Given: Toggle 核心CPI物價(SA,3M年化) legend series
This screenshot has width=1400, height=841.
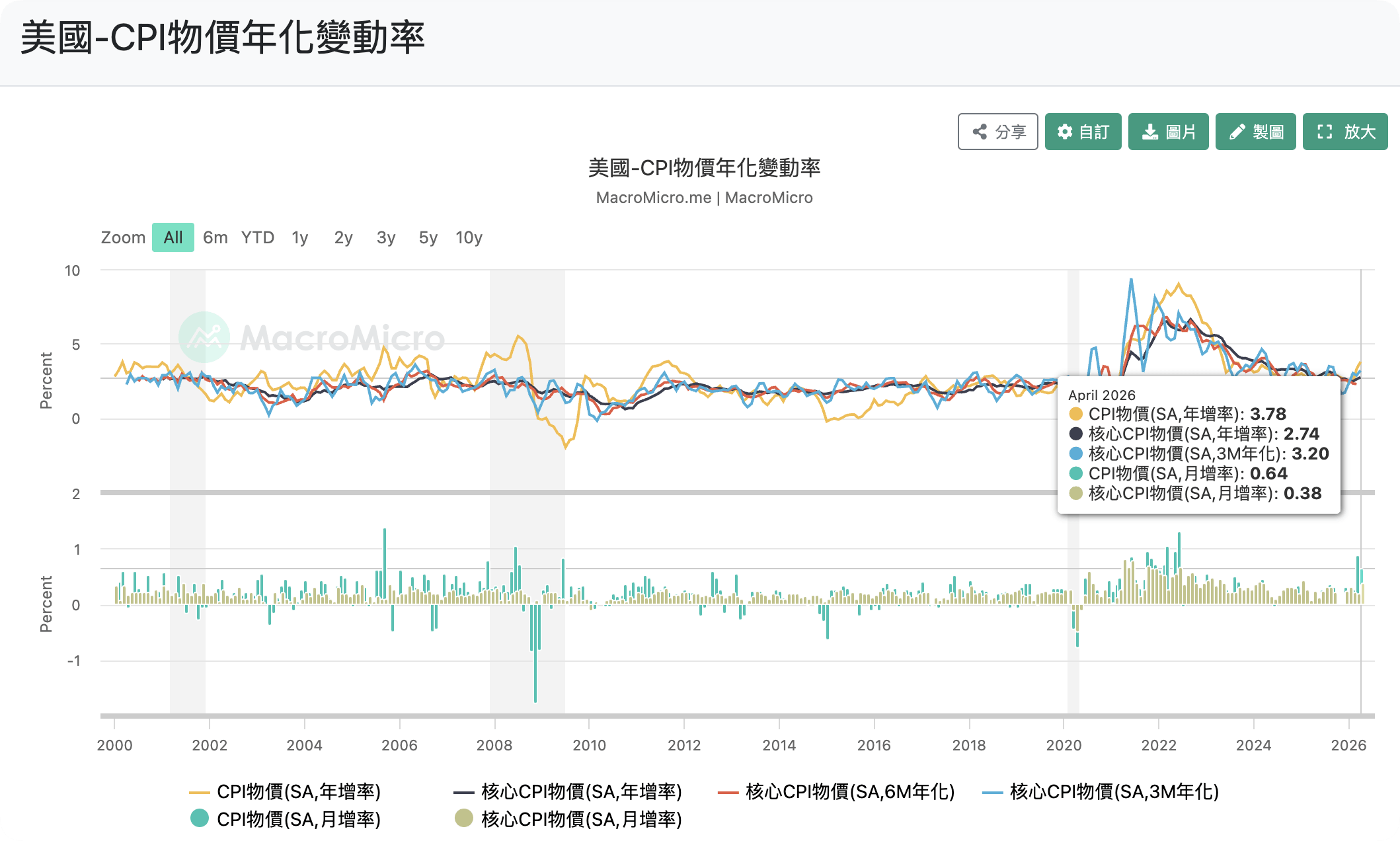Looking at the screenshot, I should [1101, 791].
